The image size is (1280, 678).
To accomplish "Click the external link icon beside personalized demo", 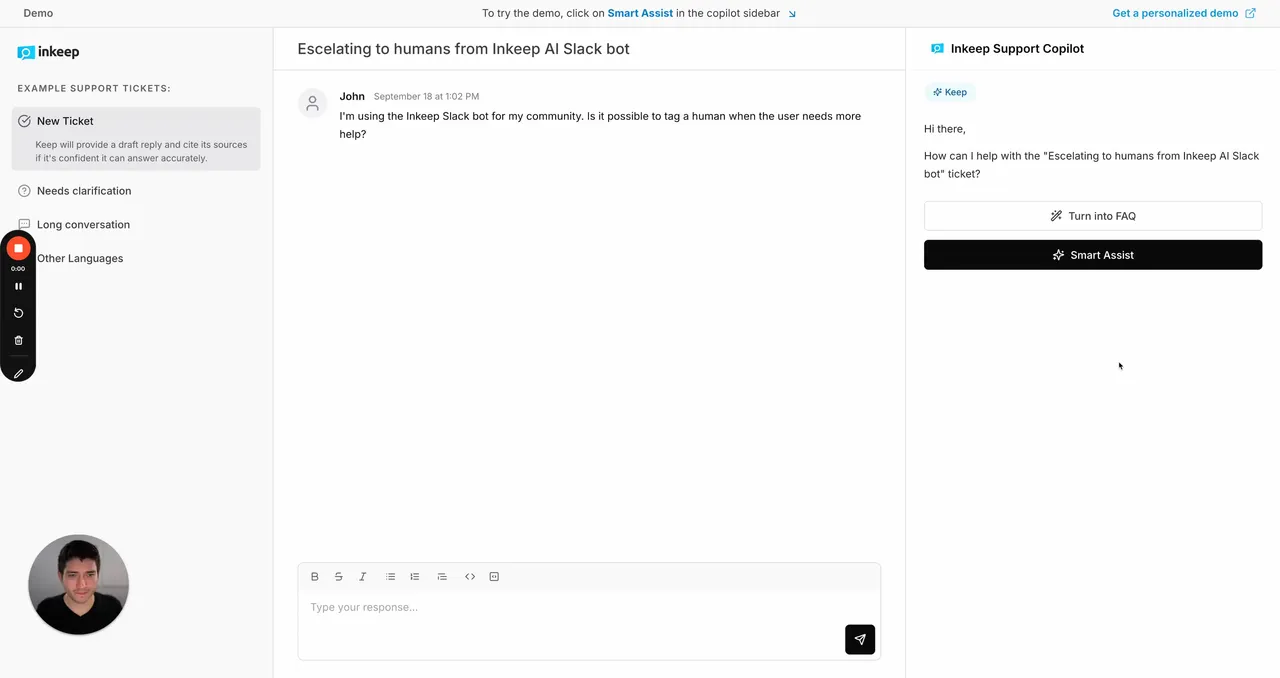I will (1250, 14).
